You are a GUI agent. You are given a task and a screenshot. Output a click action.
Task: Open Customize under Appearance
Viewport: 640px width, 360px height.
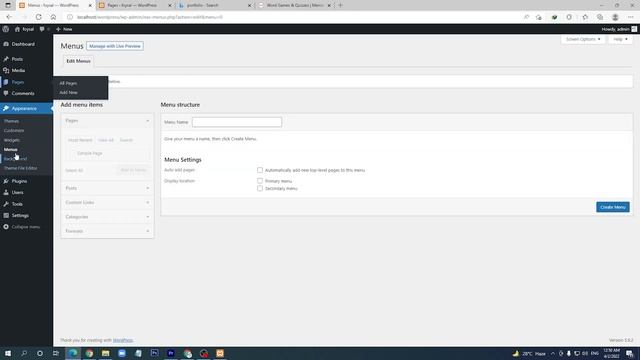click(x=14, y=131)
